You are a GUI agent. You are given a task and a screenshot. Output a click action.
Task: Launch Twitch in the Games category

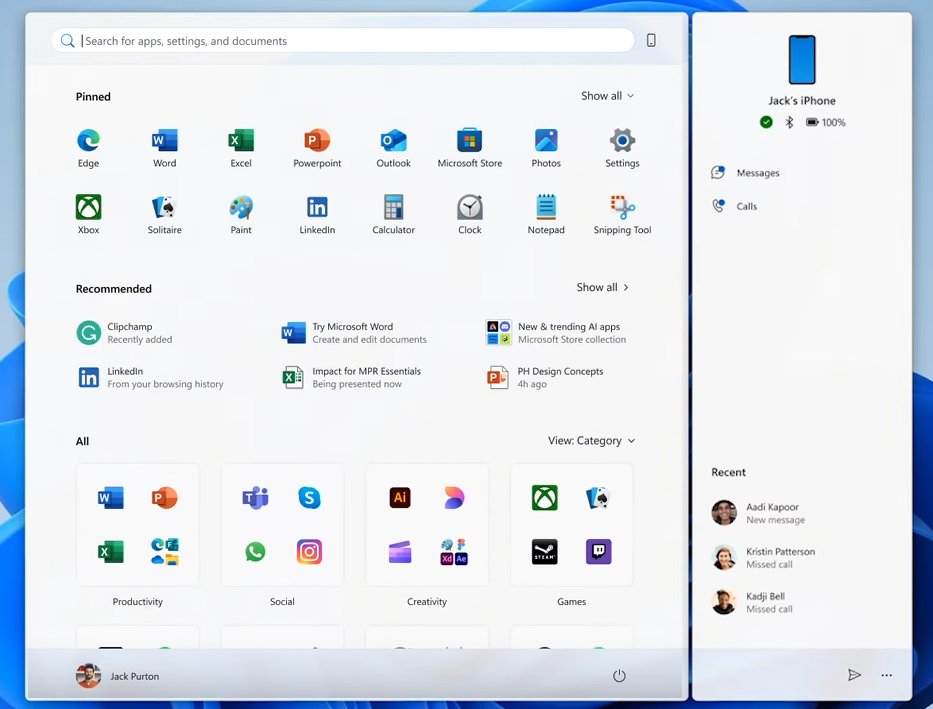click(x=599, y=551)
